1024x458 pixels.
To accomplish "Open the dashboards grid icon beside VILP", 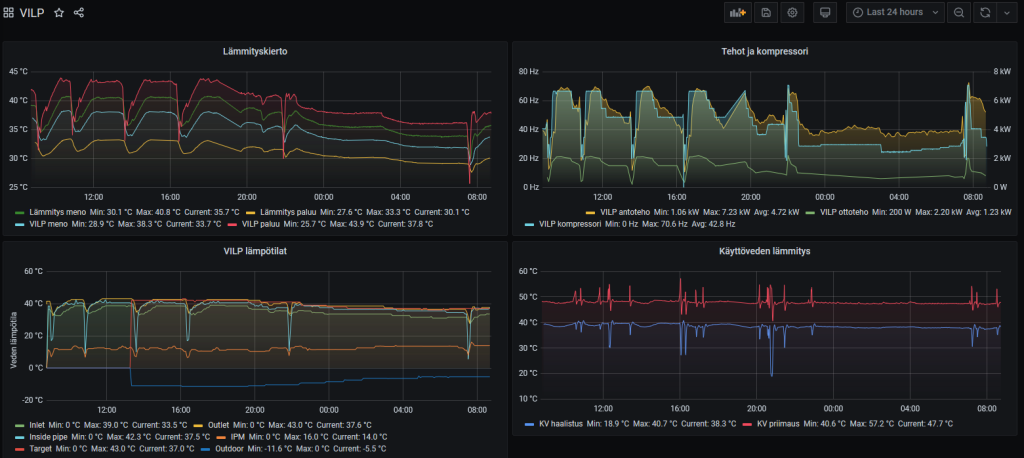I will 9,13.
